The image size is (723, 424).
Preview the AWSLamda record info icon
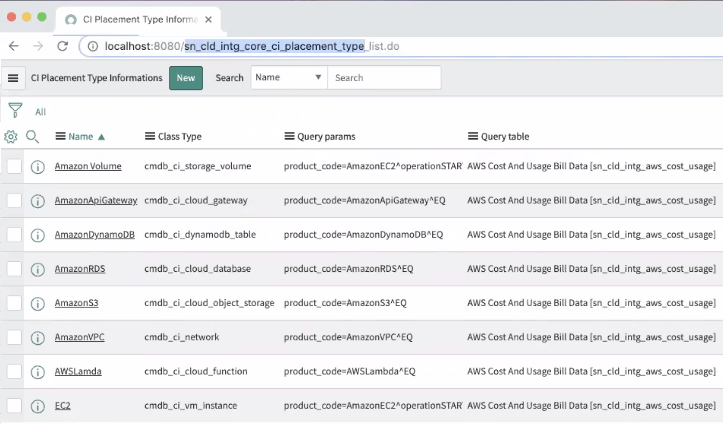[x=38, y=372]
